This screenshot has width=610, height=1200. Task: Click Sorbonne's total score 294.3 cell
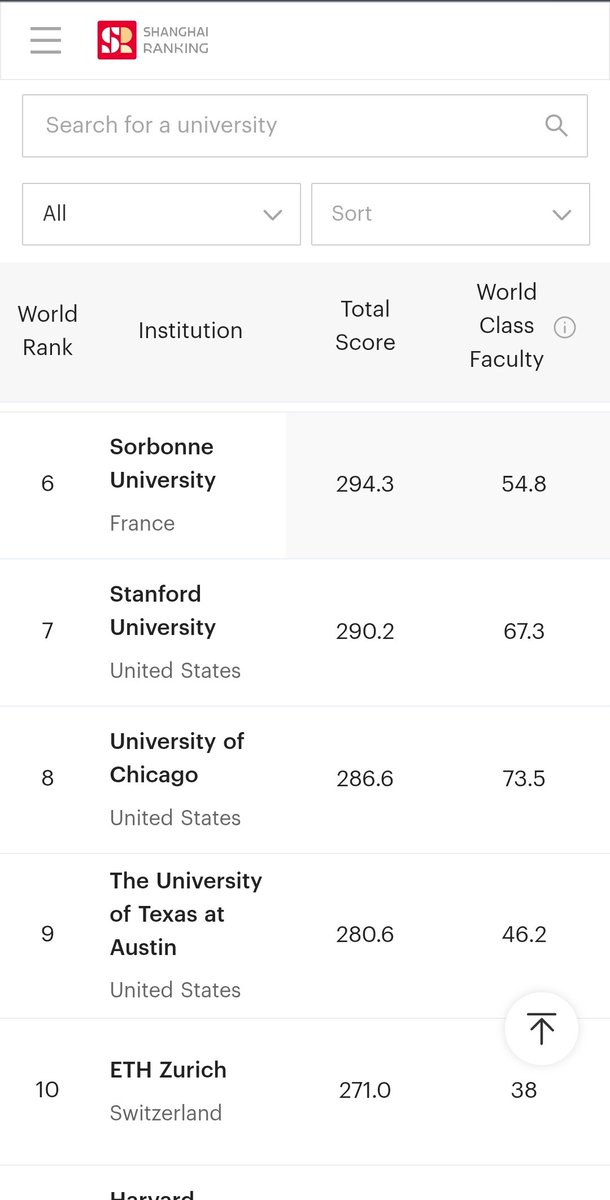point(365,484)
